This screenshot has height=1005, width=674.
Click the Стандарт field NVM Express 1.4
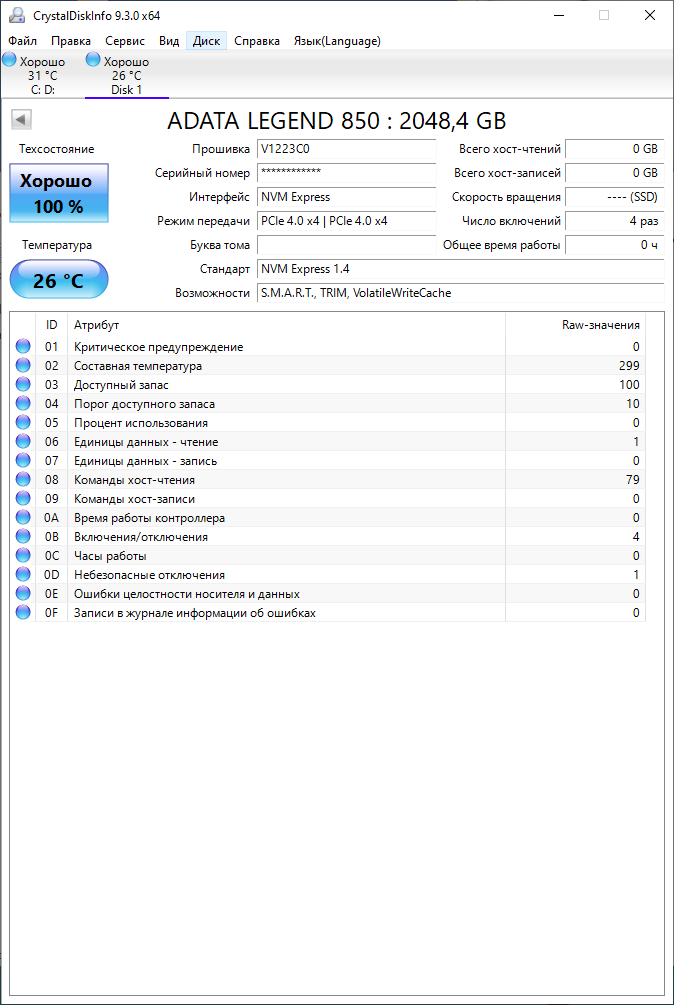[x=461, y=269]
